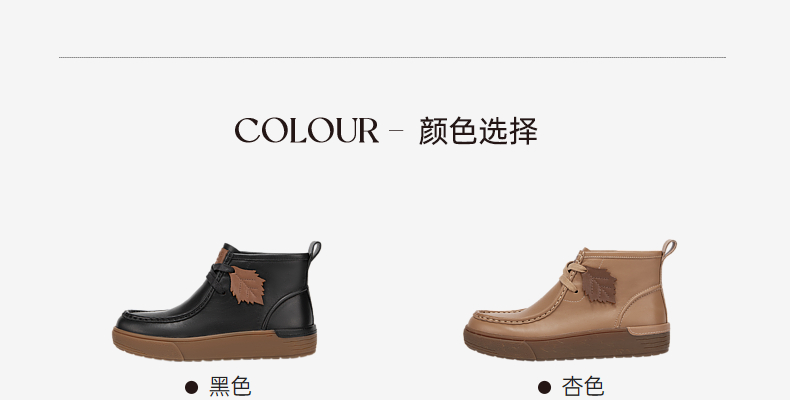Viewport: 790px width, 400px height.
Task: Click the heel pull tab of apricot boot
Action: pos(669,248)
